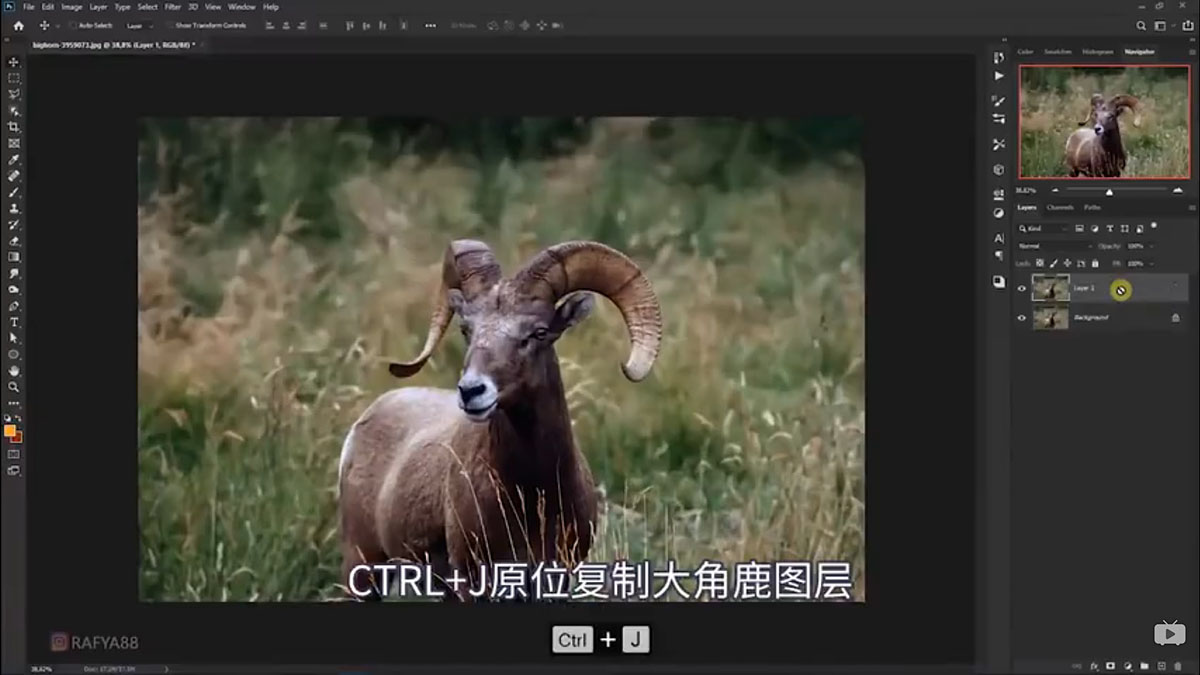1200x675 pixels.
Task: Select the Type tool
Action: pos(13,324)
